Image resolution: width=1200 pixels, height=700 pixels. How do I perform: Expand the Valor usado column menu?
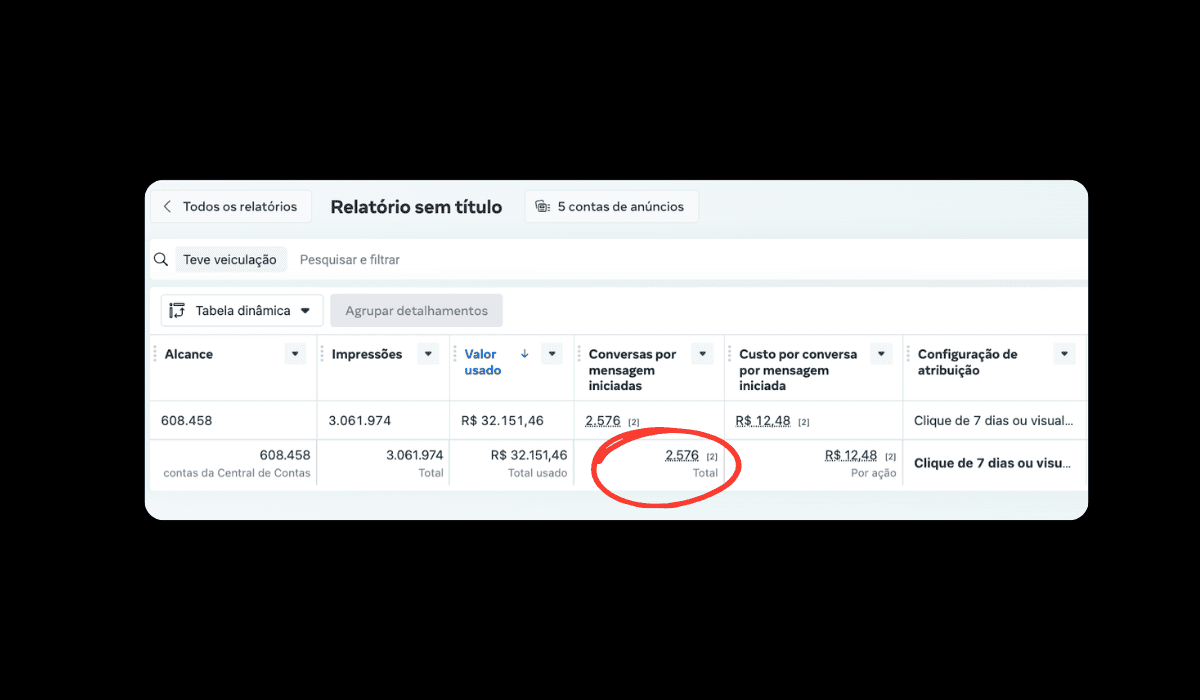point(551,354)
